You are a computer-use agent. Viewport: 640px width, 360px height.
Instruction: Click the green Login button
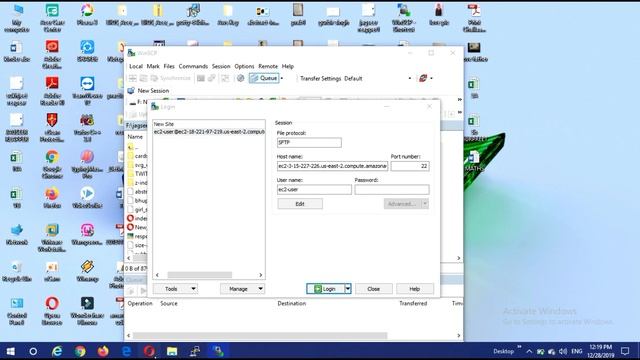coord(325,289)
